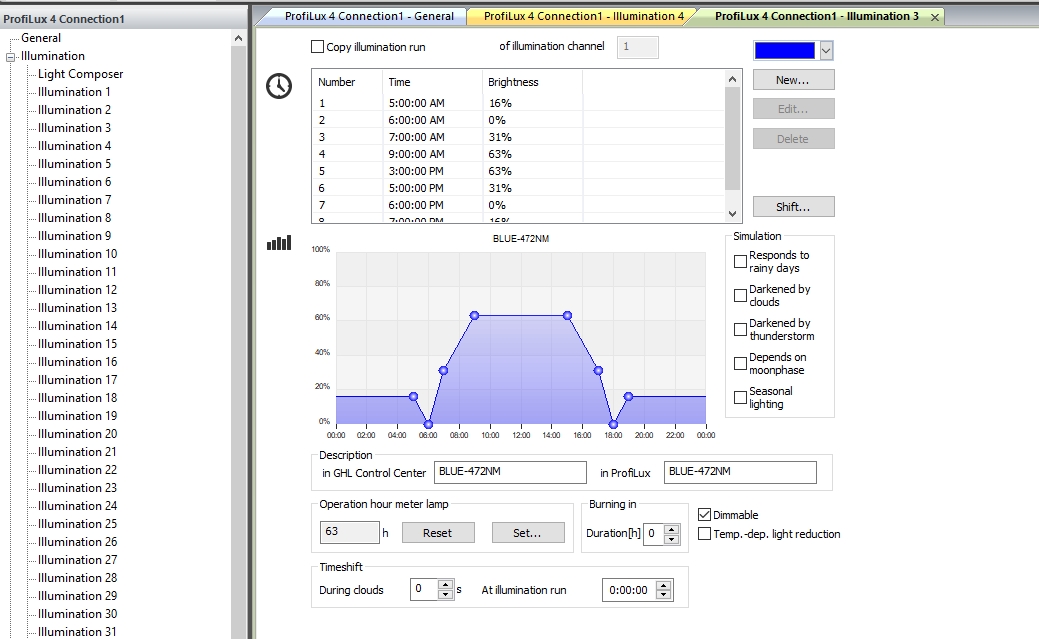Open the ProfiLux 4 Connection1 General tab

coord(369,16)
